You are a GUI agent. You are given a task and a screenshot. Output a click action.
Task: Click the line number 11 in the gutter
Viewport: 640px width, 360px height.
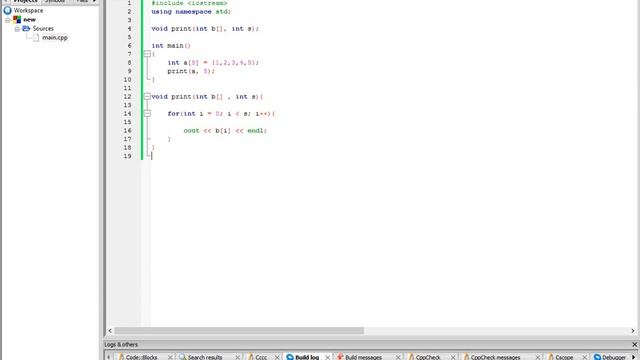coord(127,88)
